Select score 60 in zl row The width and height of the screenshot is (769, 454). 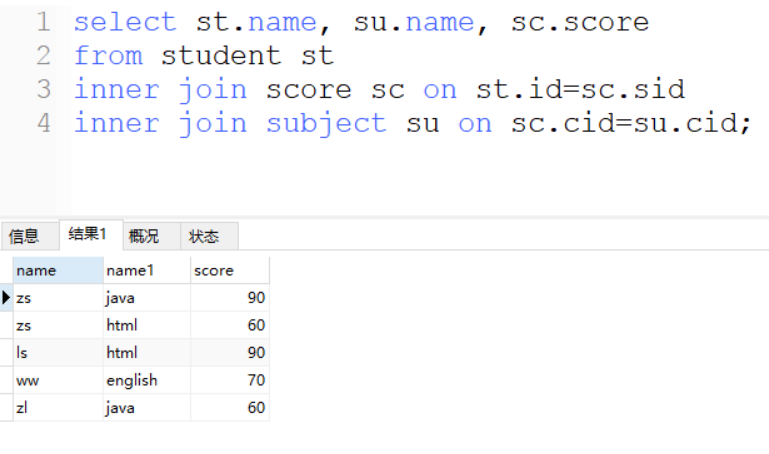coord(230,407)
